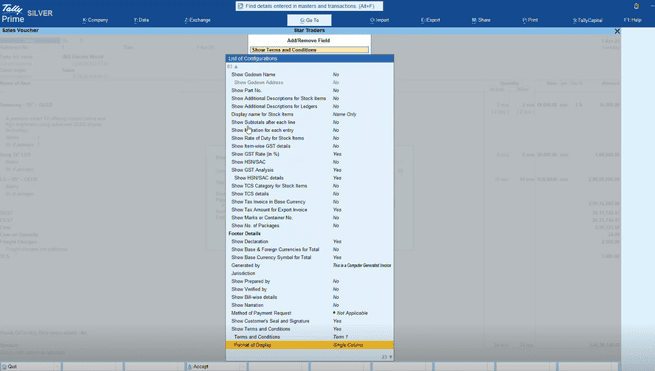Image resolution: width=655 pixels, height=371 pixels.
Task: Select Method of Payment Request option
Action: pyautogui.click(x=310, y=313)
